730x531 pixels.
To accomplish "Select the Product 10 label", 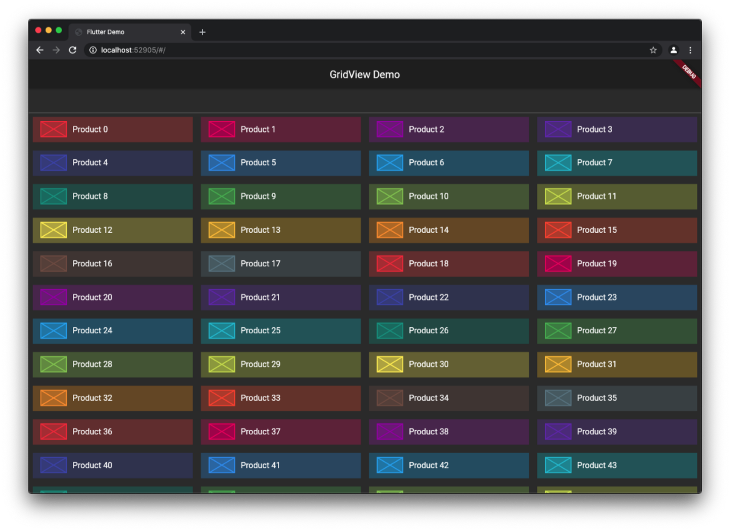I will 429,196.
